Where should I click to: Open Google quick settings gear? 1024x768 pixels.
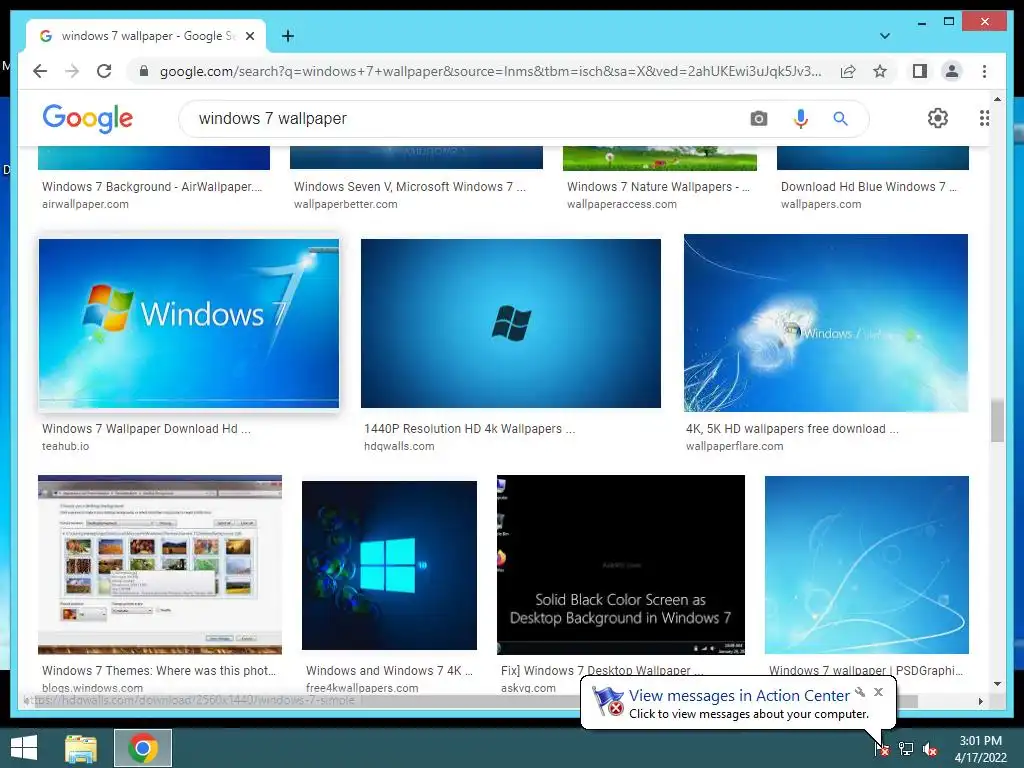938,118
